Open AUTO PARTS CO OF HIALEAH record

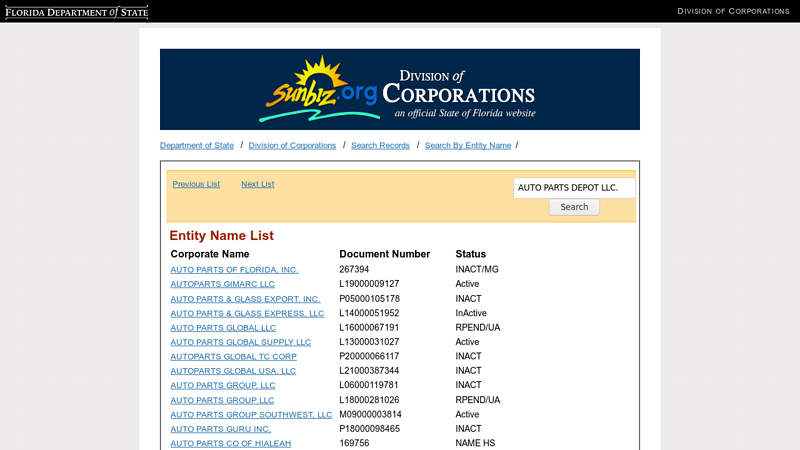tap(231, 443)
